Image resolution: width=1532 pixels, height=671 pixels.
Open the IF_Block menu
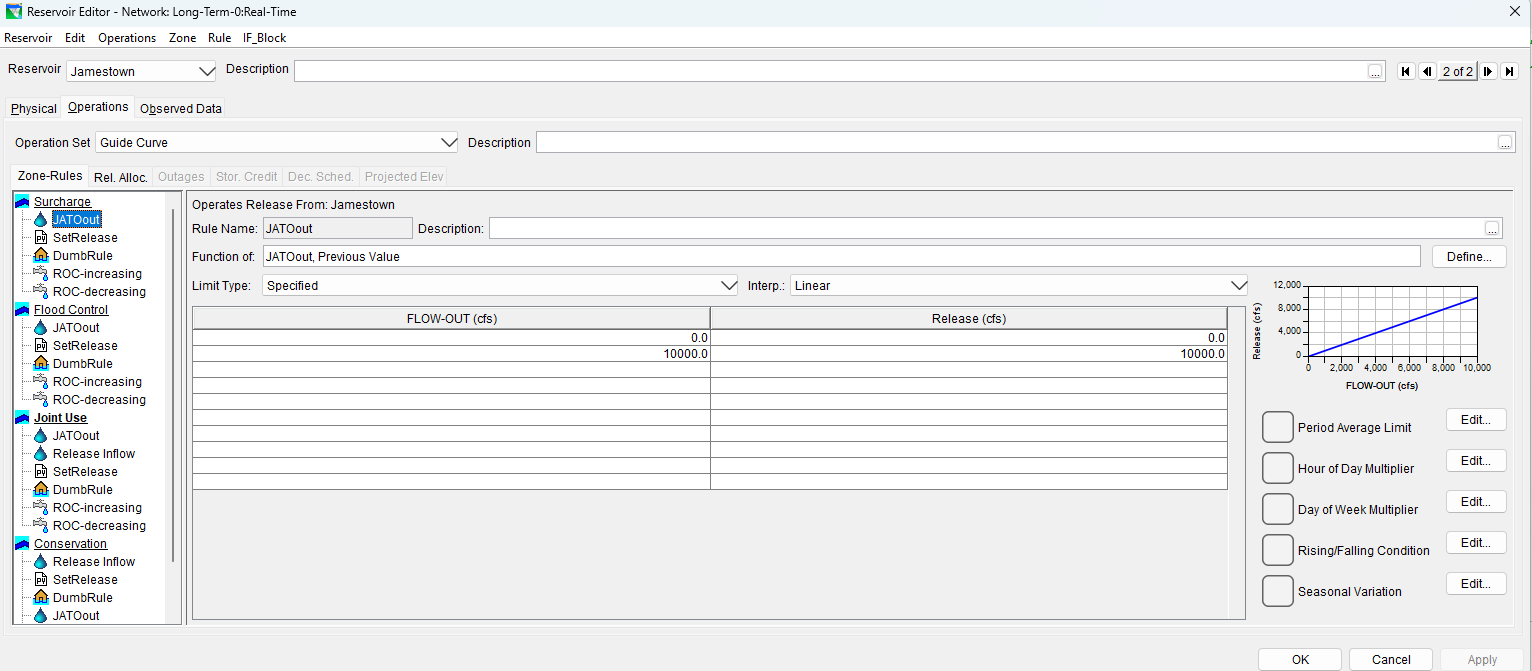[x=264, y=37]
